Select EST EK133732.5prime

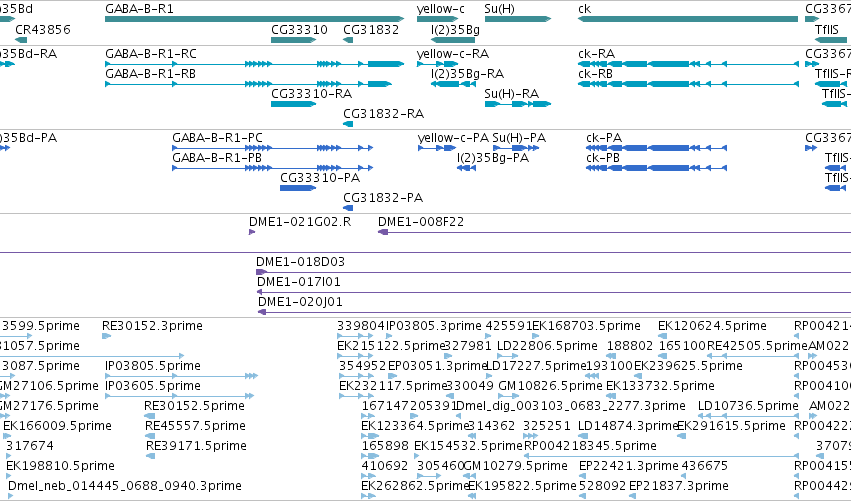[660, 386]
